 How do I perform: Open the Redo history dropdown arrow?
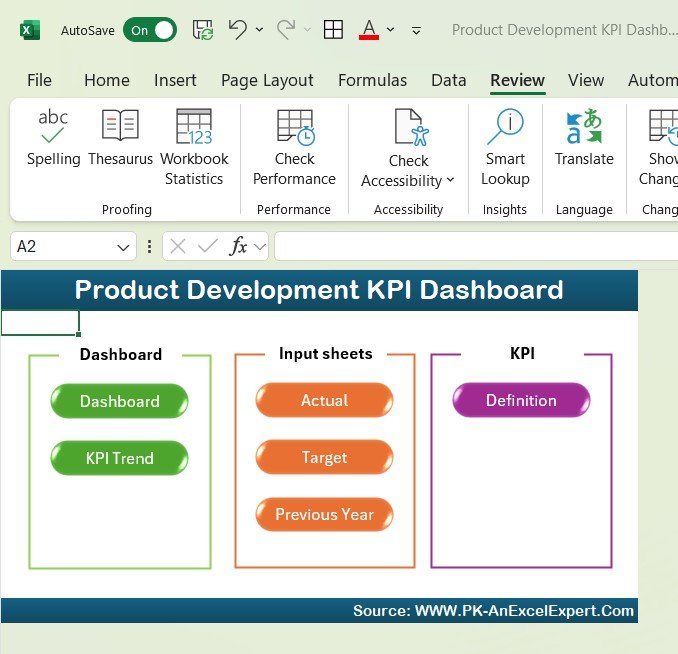(x=307, y=30)
